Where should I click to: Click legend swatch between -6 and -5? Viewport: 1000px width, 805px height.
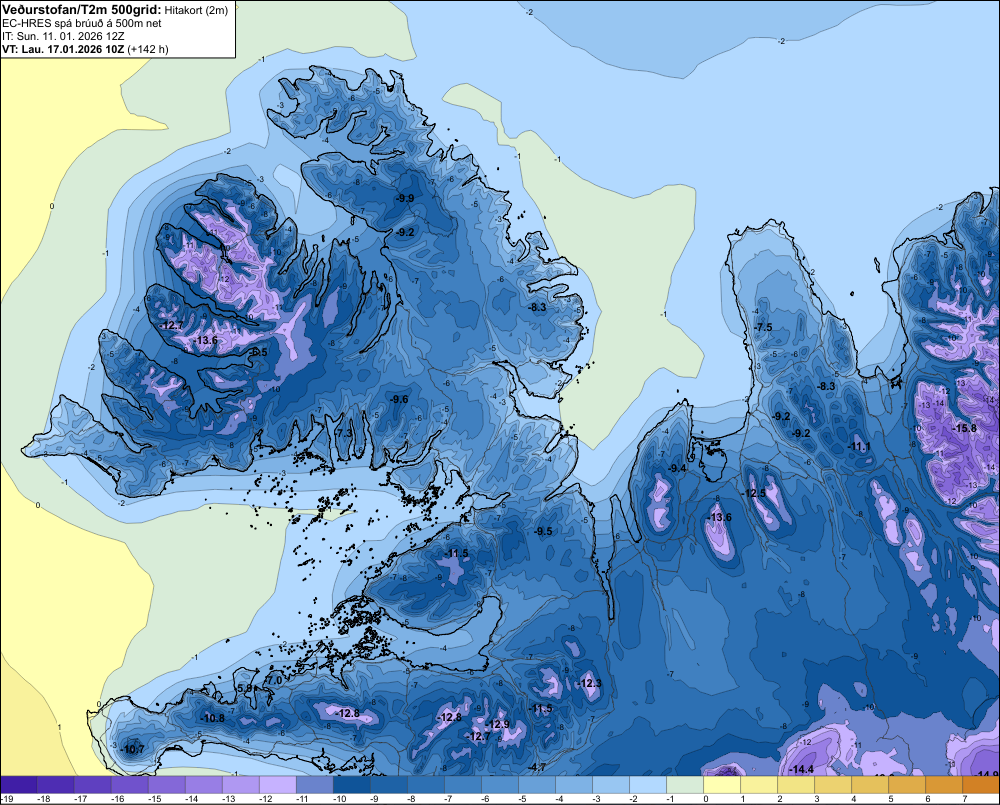[499, 785]
